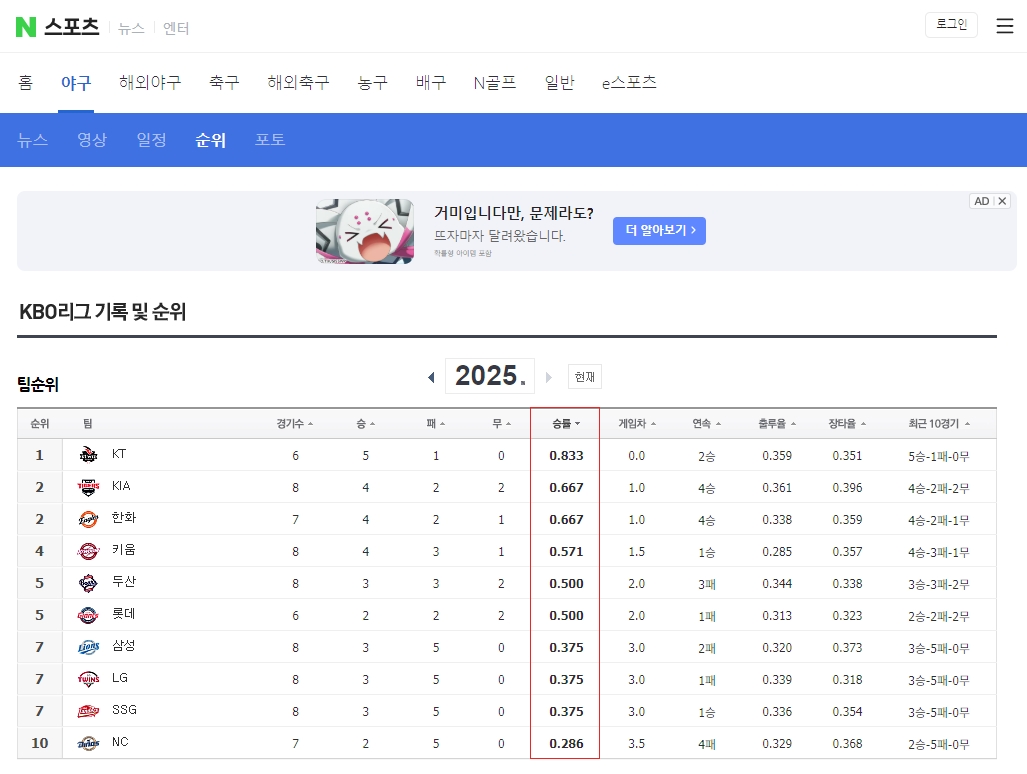Select the 순위 sub-tab
Viewport: 1027px width, 774px height.
pos(210,139)
